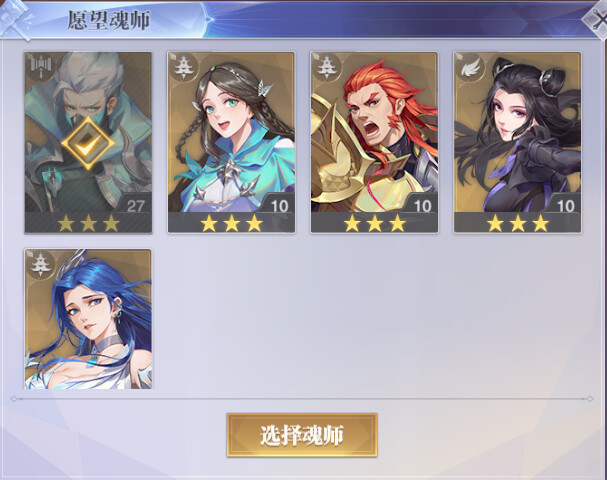Click the three stars under braided girl
607x480 pixels.
point(231,223)
